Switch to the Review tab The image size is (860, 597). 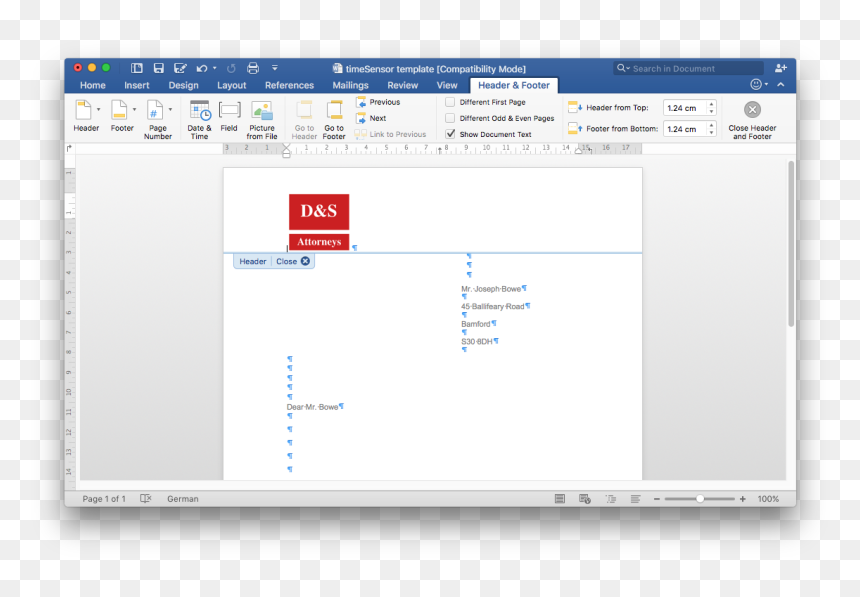tap(403, 85)
